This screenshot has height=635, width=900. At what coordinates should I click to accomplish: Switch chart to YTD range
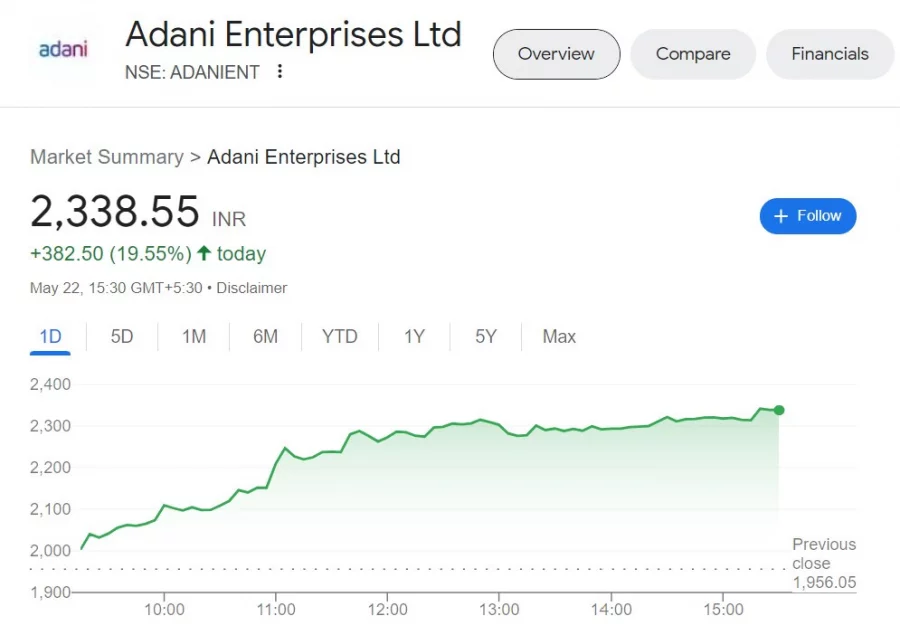coord(340,336)
